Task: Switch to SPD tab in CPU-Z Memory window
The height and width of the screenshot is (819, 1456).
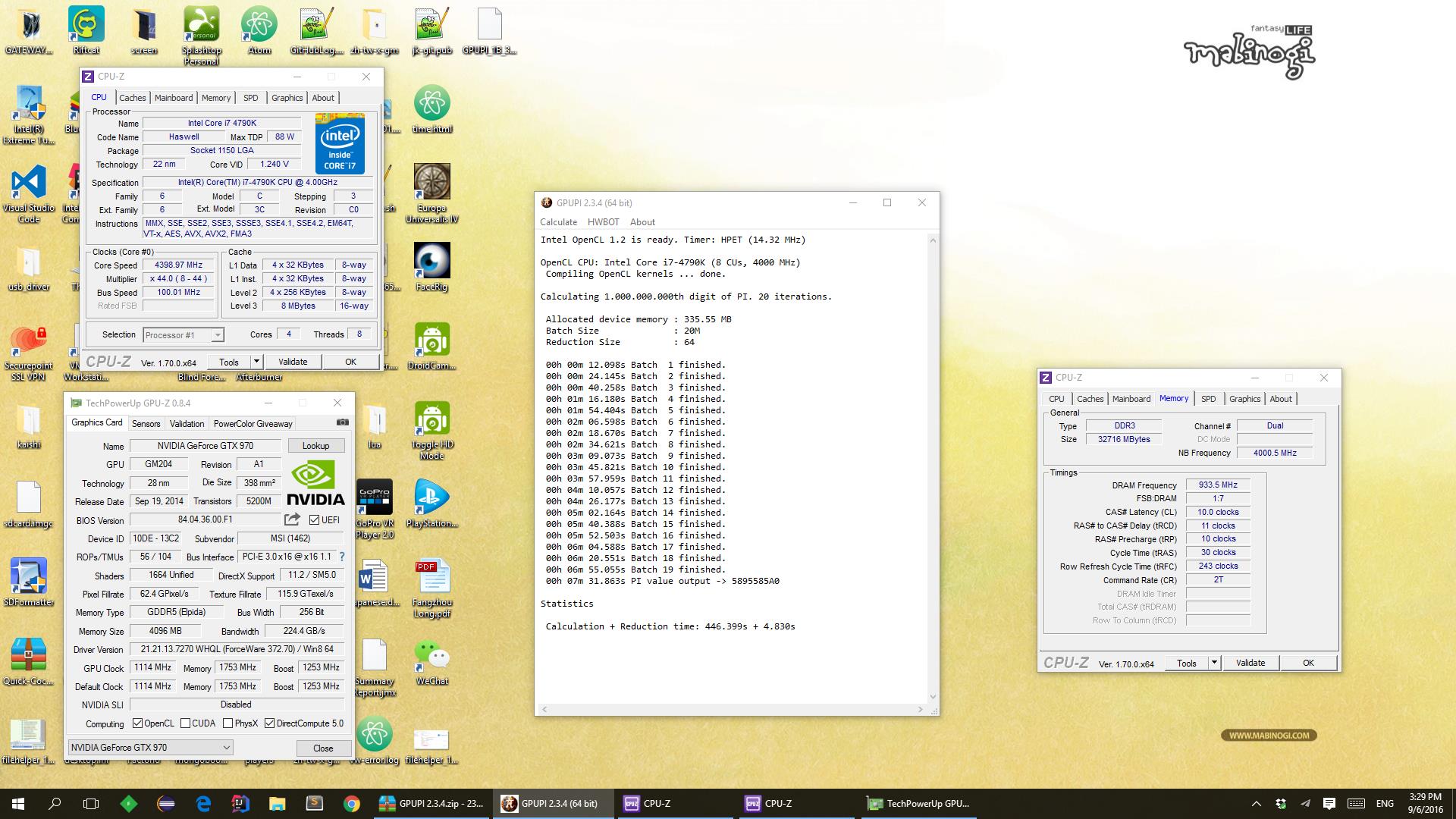Action: click(x=1209, y=399)
